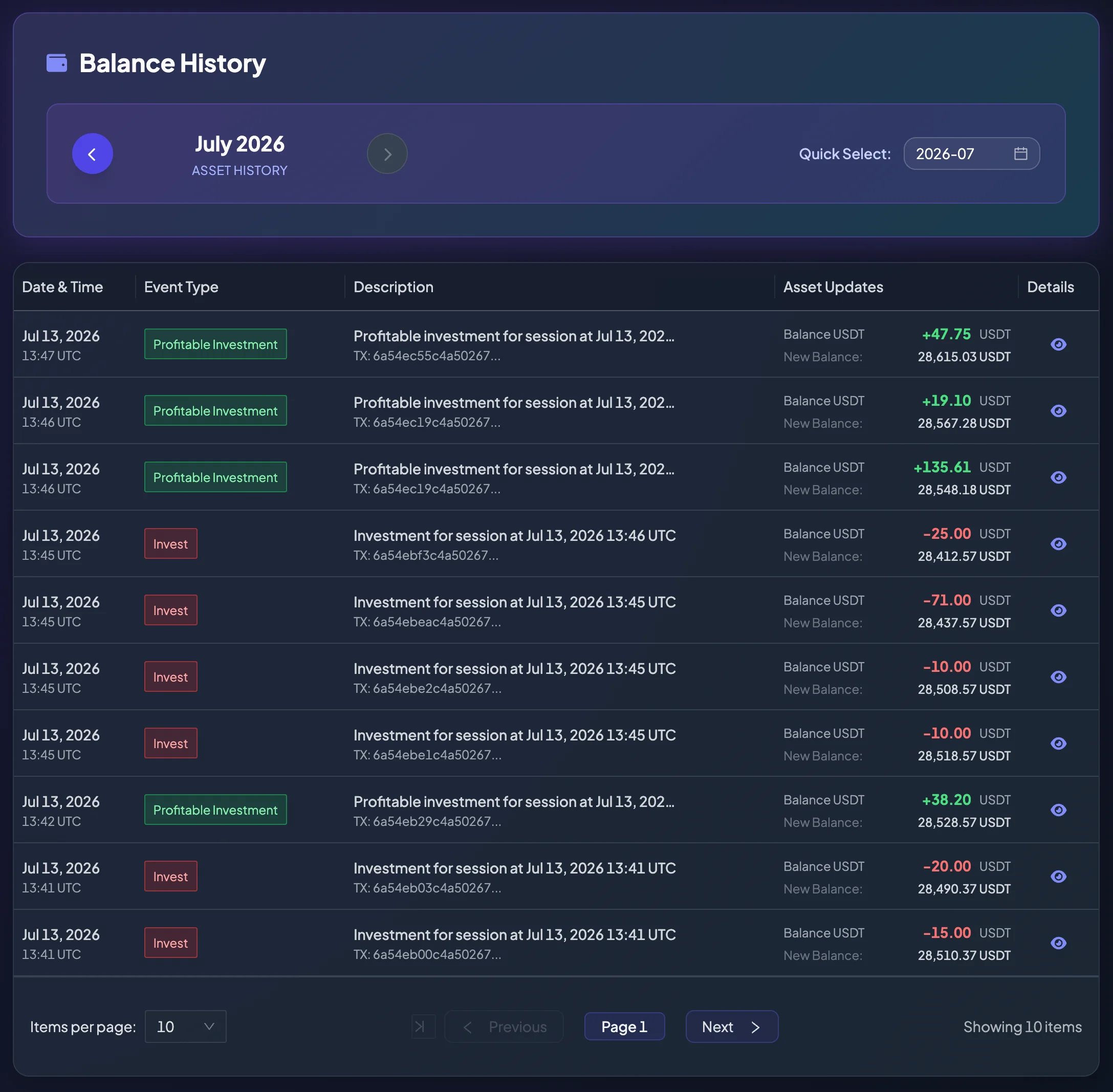This screenshot has width=1113, height=1092.
Task: Go to the Next page
Action: click(732, 1027)
